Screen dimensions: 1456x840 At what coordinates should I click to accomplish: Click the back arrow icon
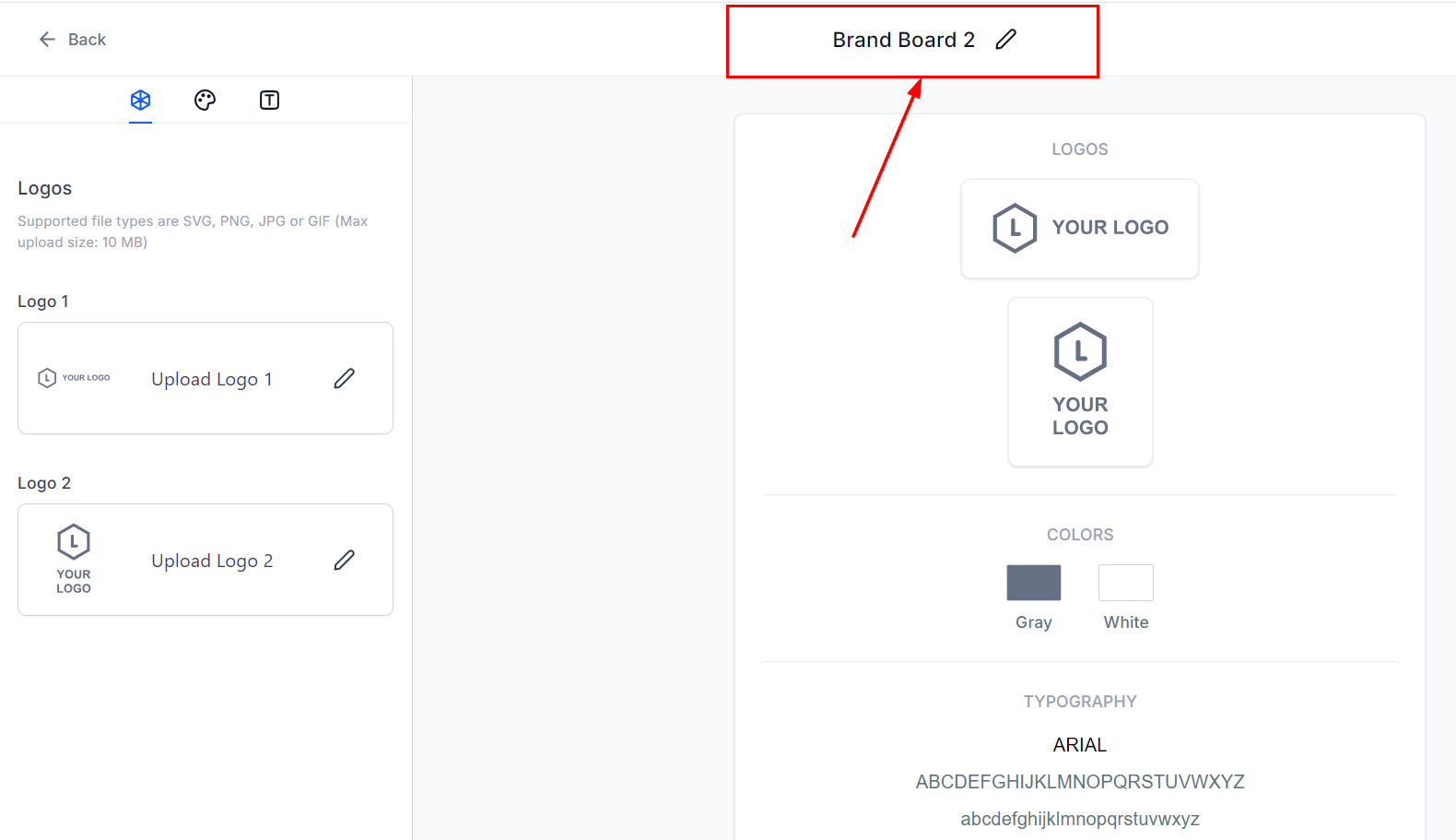(x=47, y=39)
